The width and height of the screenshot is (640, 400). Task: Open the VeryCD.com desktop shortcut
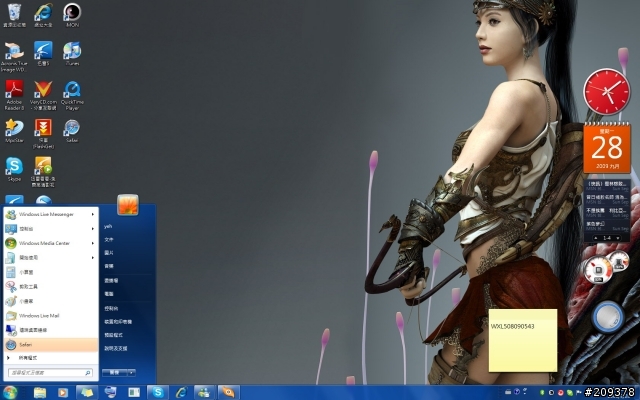[43, 95]
